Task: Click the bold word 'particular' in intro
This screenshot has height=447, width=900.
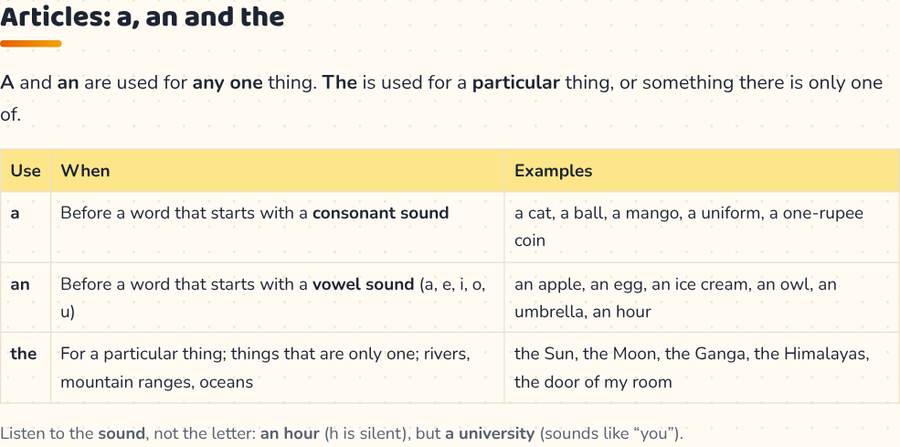Action: [x=516, y=84]
